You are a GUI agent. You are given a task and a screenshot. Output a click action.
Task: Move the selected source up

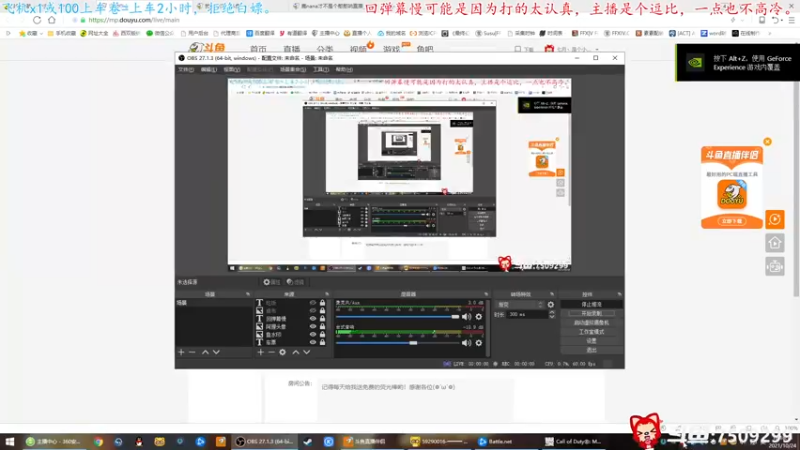click(295, 352)
